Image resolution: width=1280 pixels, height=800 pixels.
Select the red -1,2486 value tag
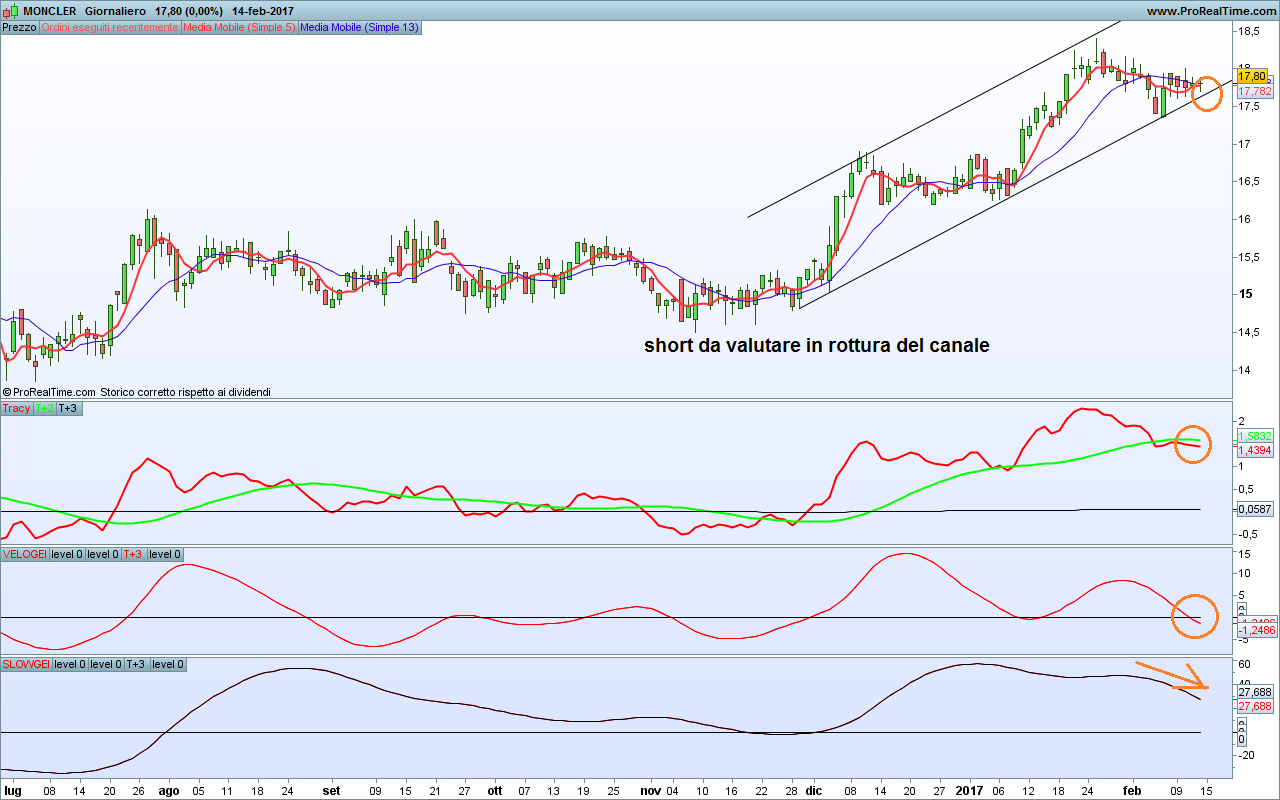pyautogui.click(x=1256, y=631)
